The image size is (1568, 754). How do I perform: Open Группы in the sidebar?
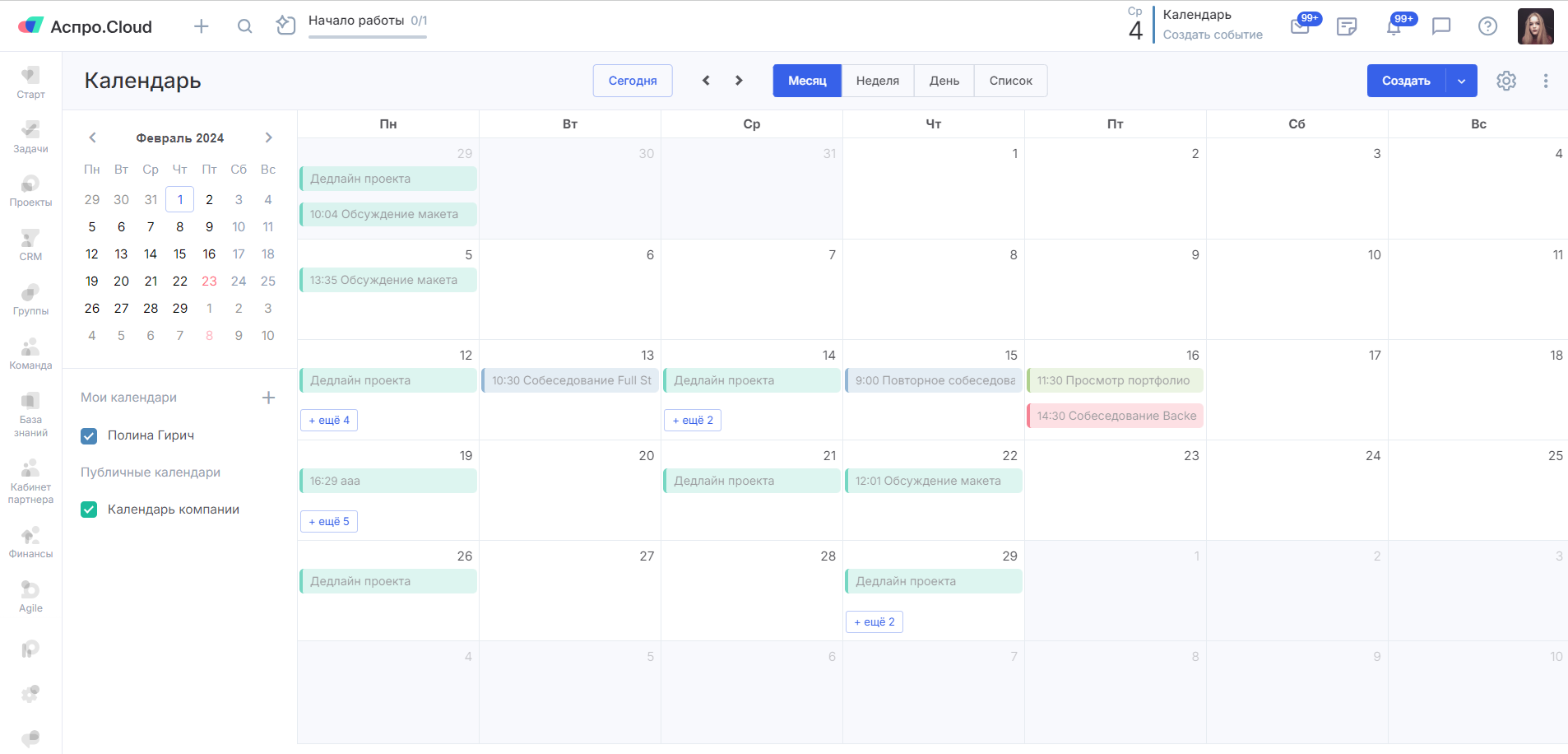30,299
